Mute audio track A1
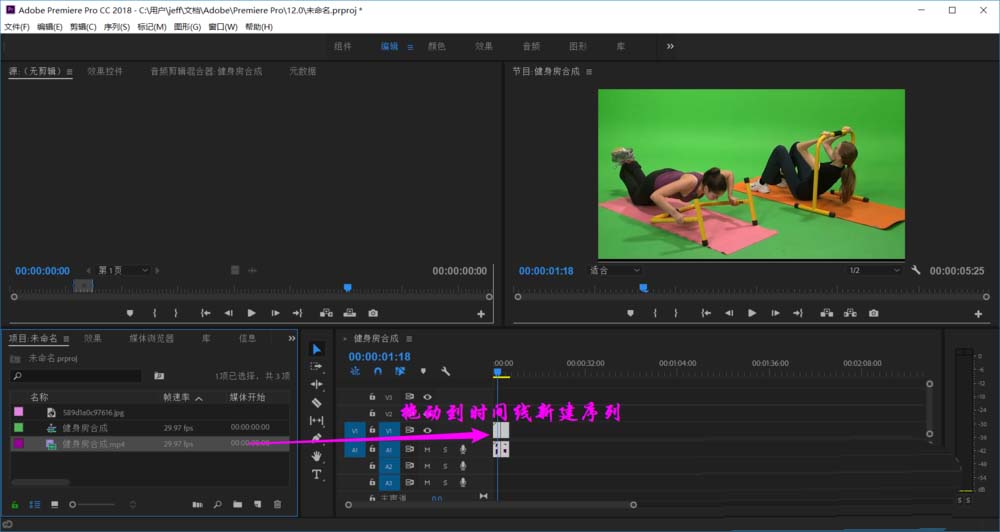Viewport: 1000px width, 532px height. [427, 449]
